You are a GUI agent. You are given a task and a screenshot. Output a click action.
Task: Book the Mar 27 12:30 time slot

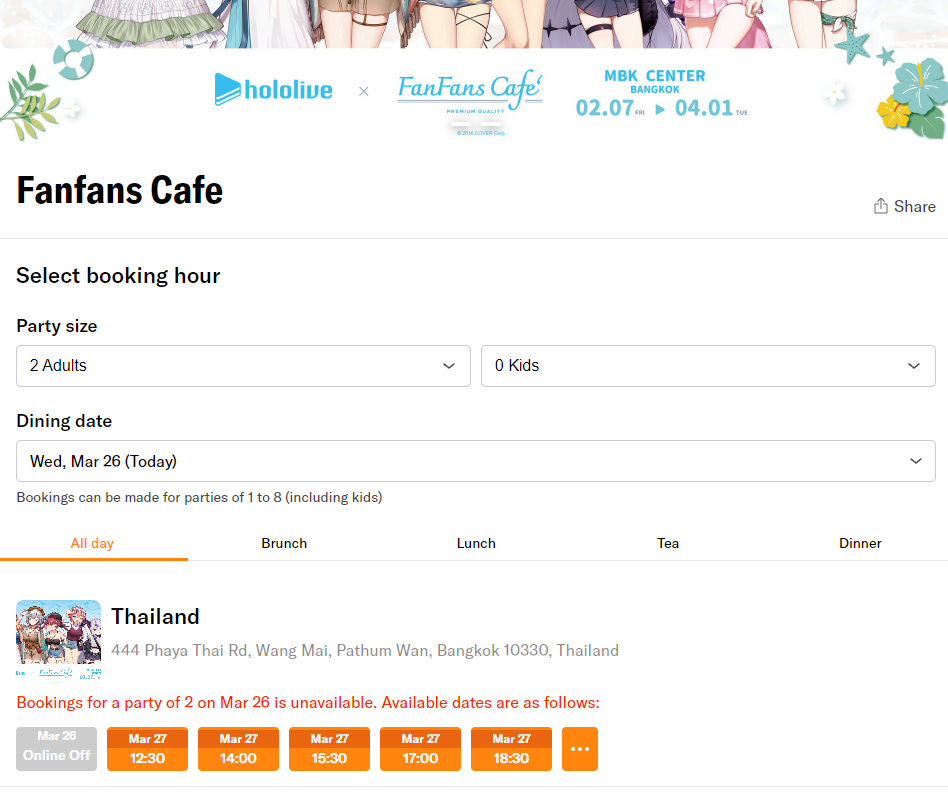click(x=147, y=749)
